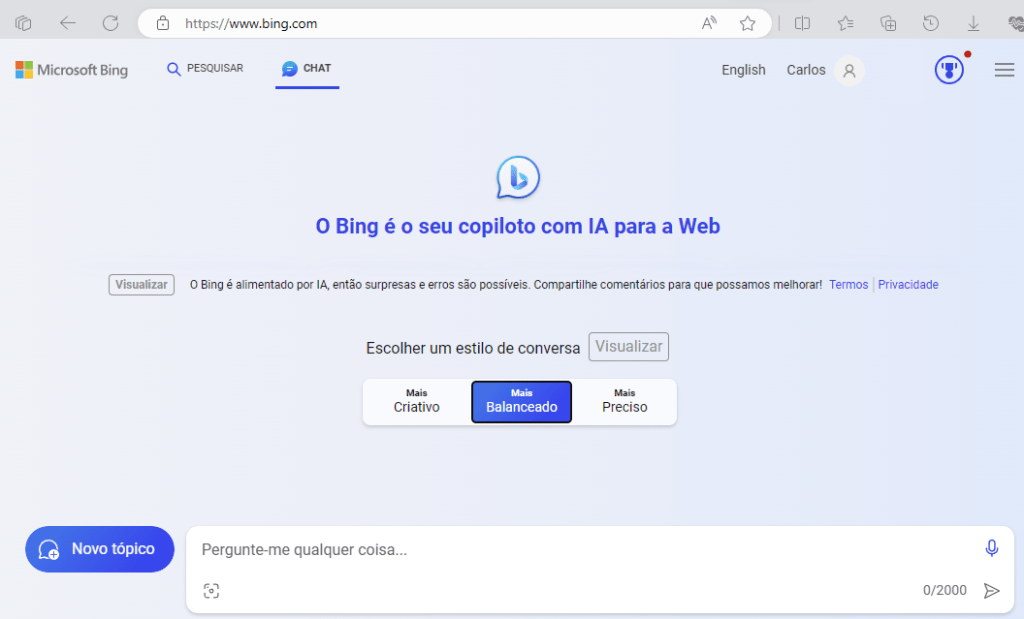The image size is (1024, 619).
Task: Open Microsoft Rewards trophy icon
Action: point(949,70)
